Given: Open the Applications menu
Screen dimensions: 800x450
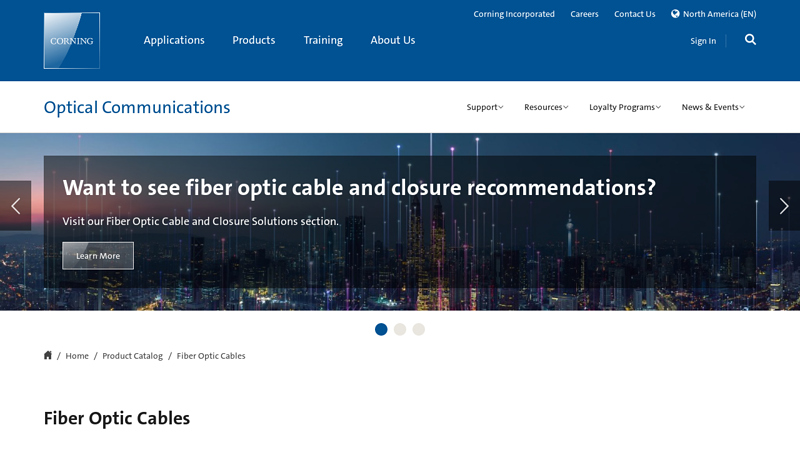Looking at the screenshot, I should (174, 40).
